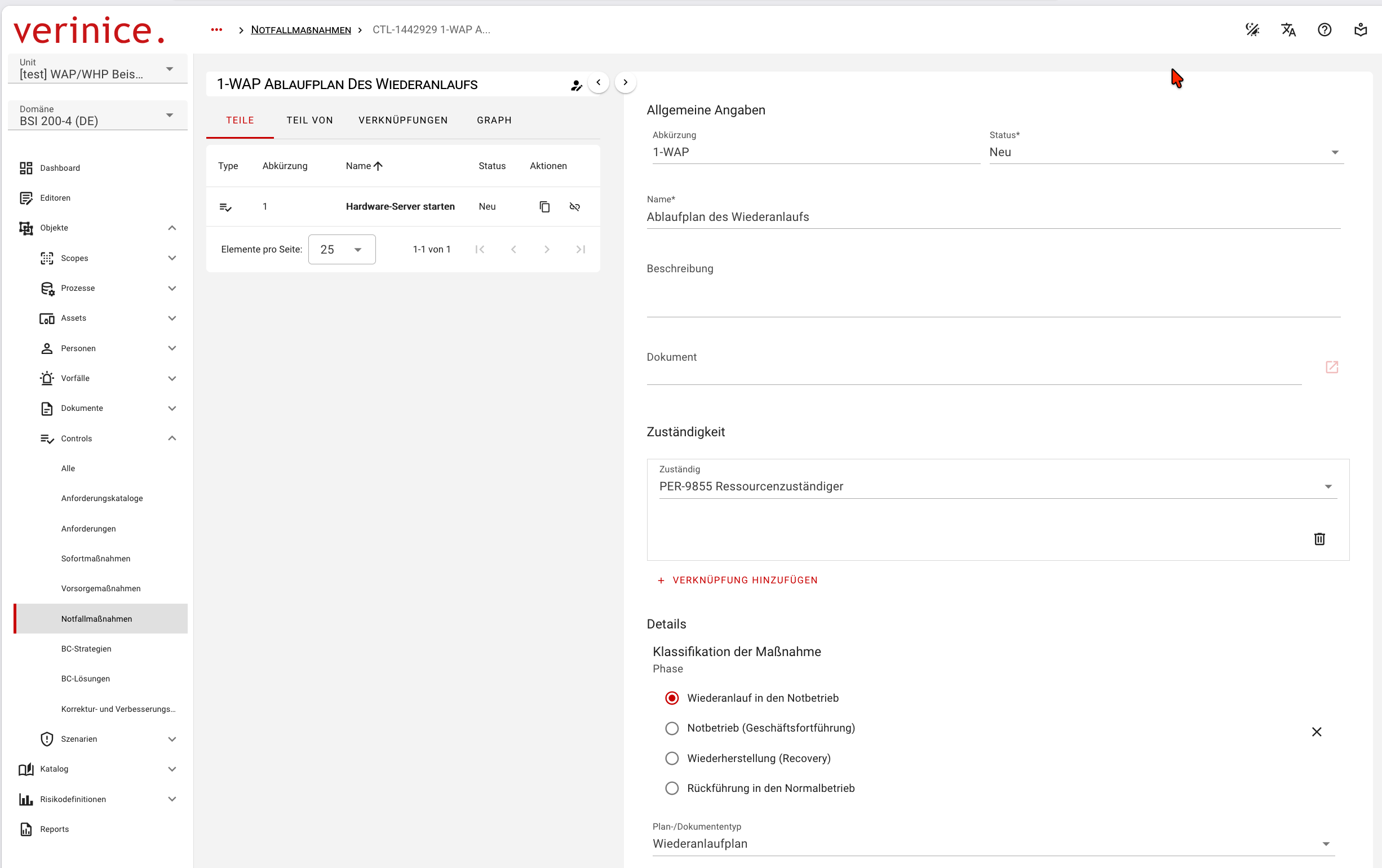This screenshot has height=868, width=1382.
Task: Expand the Vorfälle submenu
Action: pyautogui.click(x=171, y=378)
